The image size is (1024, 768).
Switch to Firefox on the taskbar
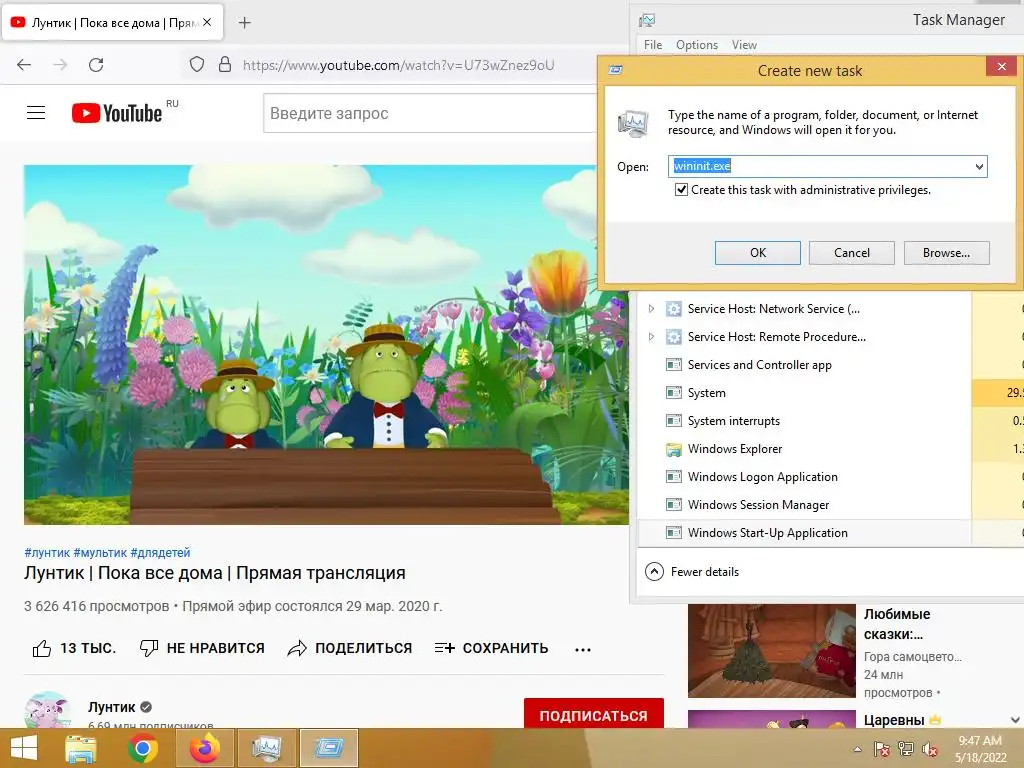pos(204,748)
